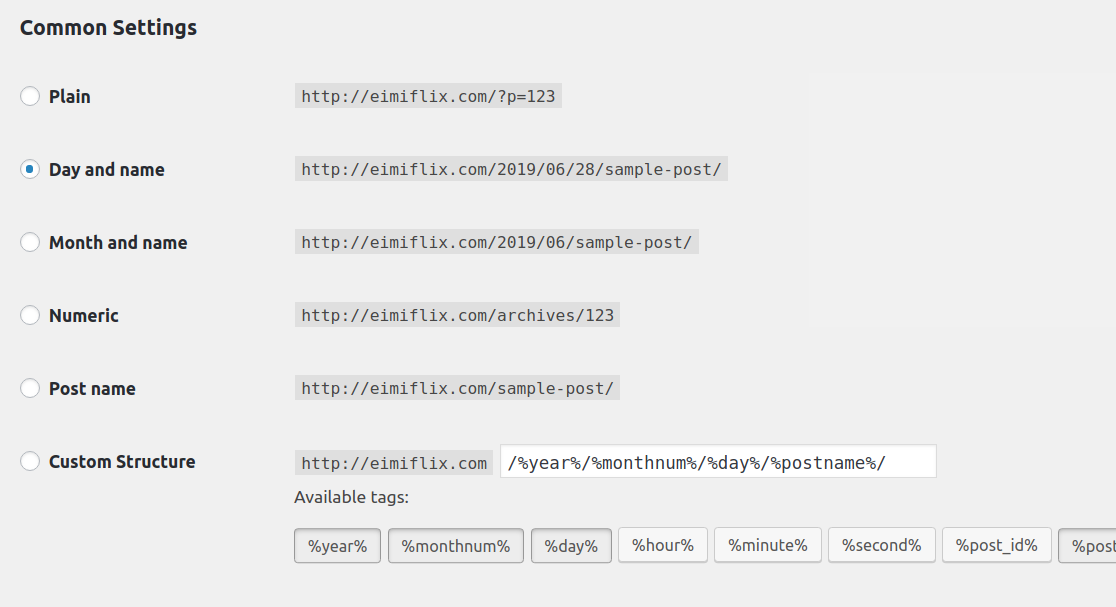Click the Common Settings heading
The width and height of the screenshot is (1116, 607).
107,28
